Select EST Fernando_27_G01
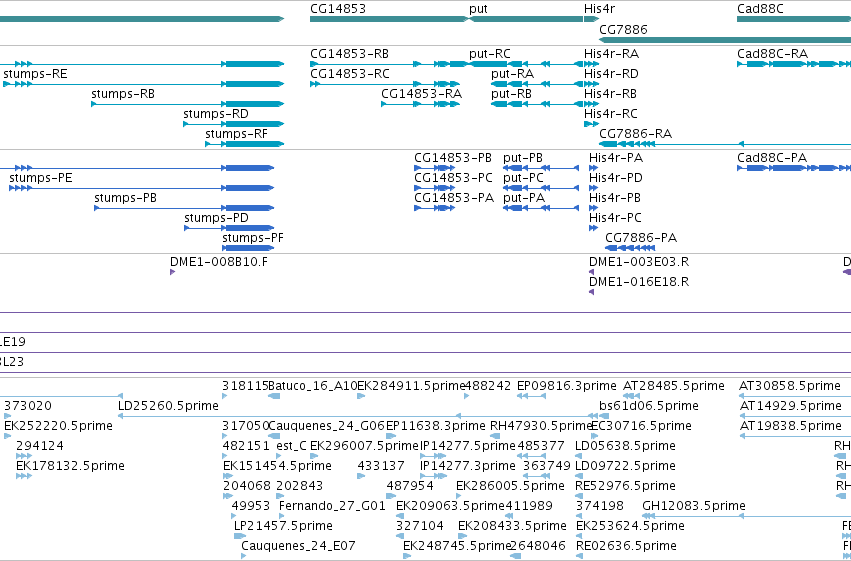This screenshot has width=851, height=561. coord(282,516)
